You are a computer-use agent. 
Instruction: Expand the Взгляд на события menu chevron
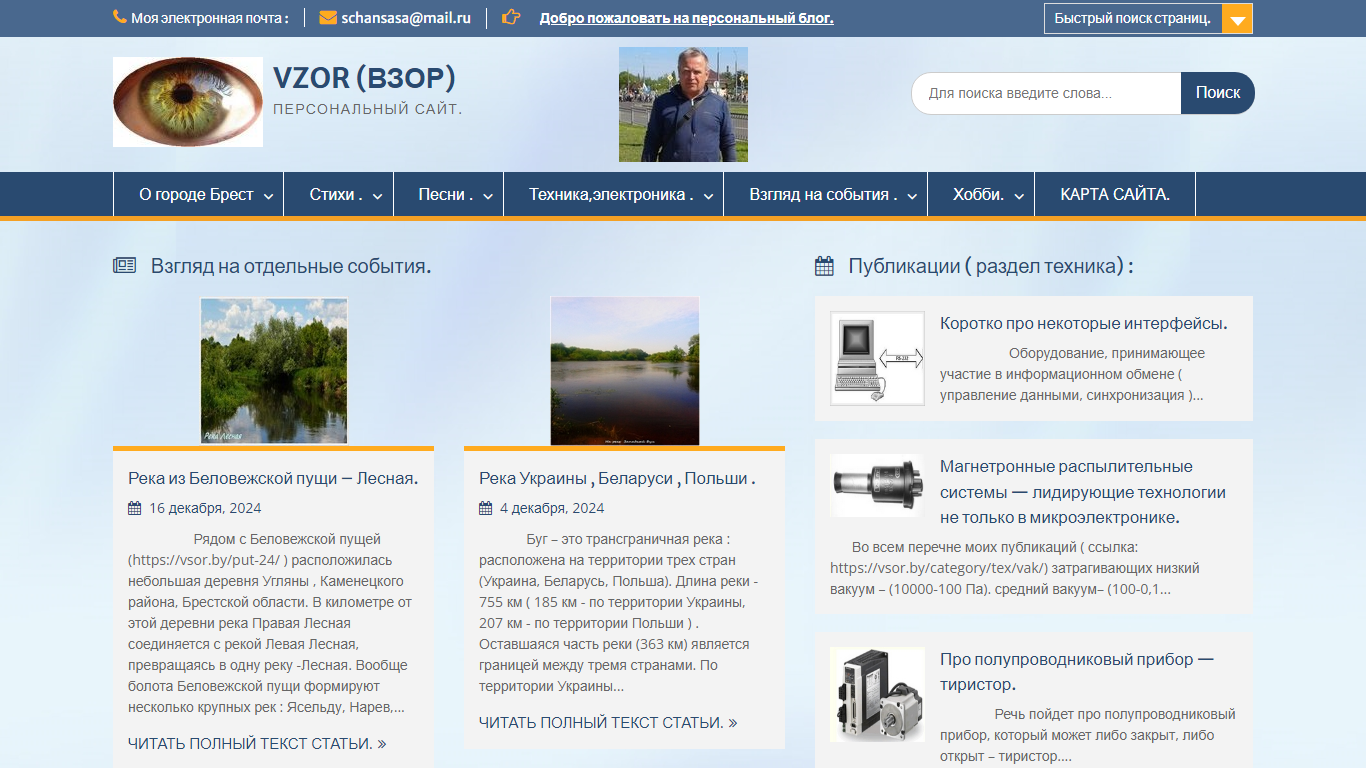(912, 197)
